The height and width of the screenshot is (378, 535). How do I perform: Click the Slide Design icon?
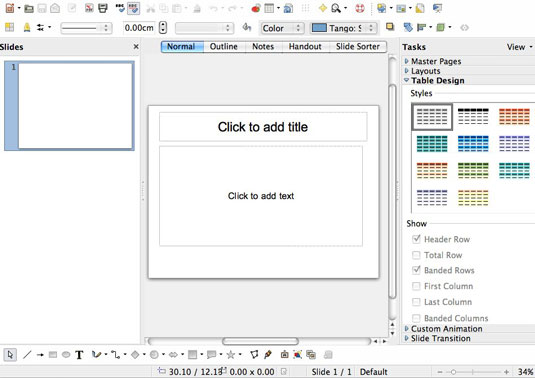pyautogui.click(x=420, y=8)
